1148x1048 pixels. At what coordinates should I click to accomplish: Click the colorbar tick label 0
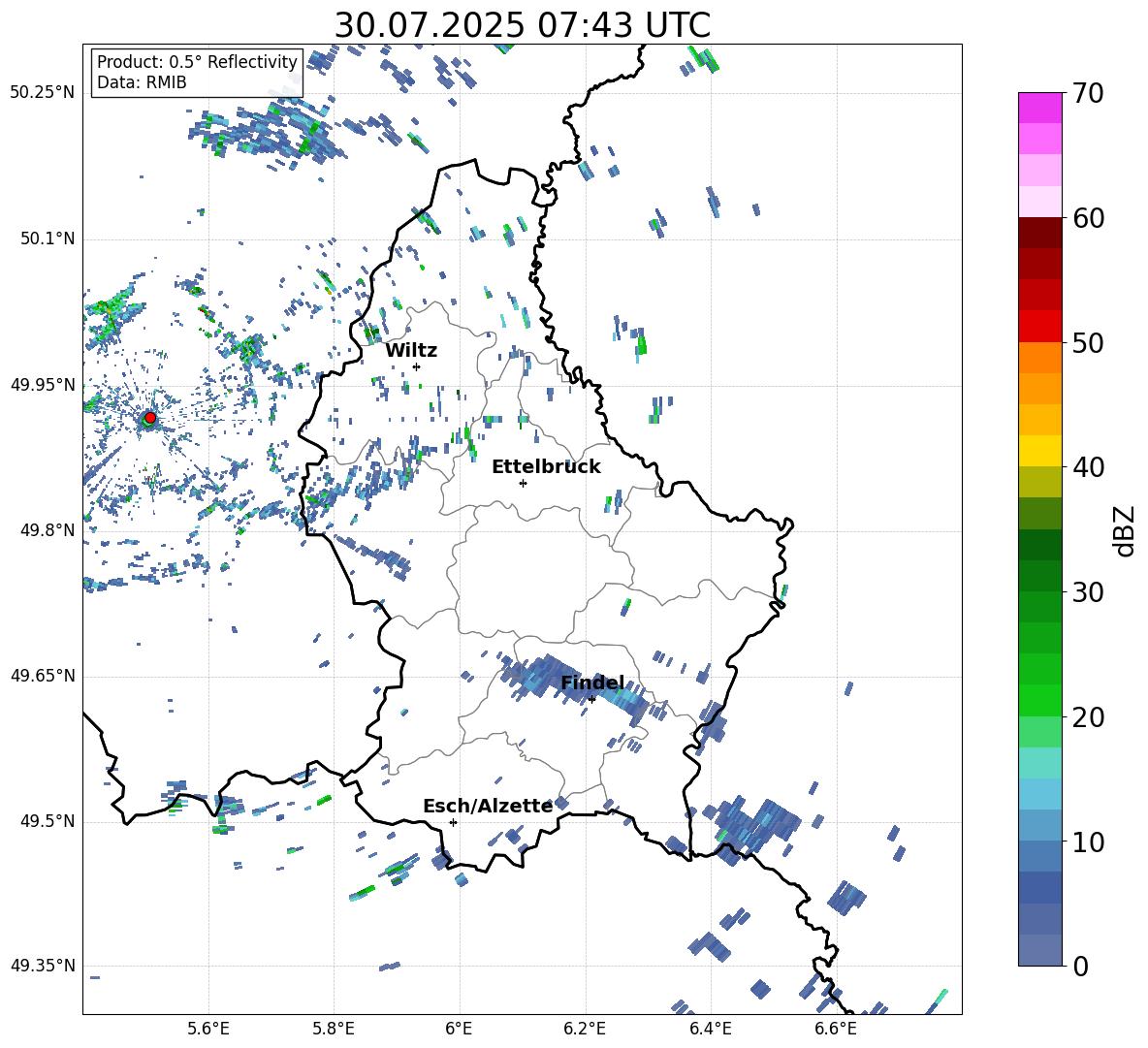coord(1081,966)
